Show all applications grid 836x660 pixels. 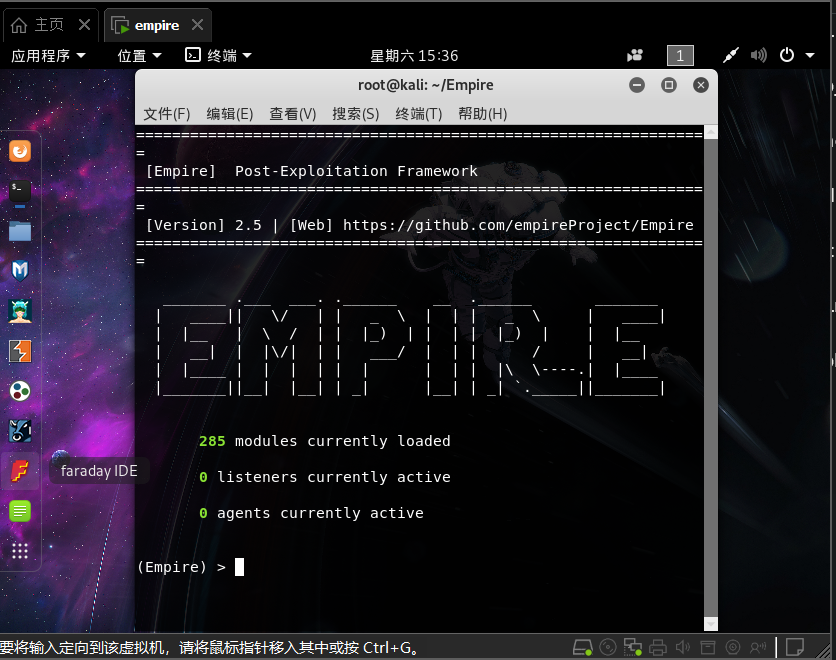coord(20,551)
